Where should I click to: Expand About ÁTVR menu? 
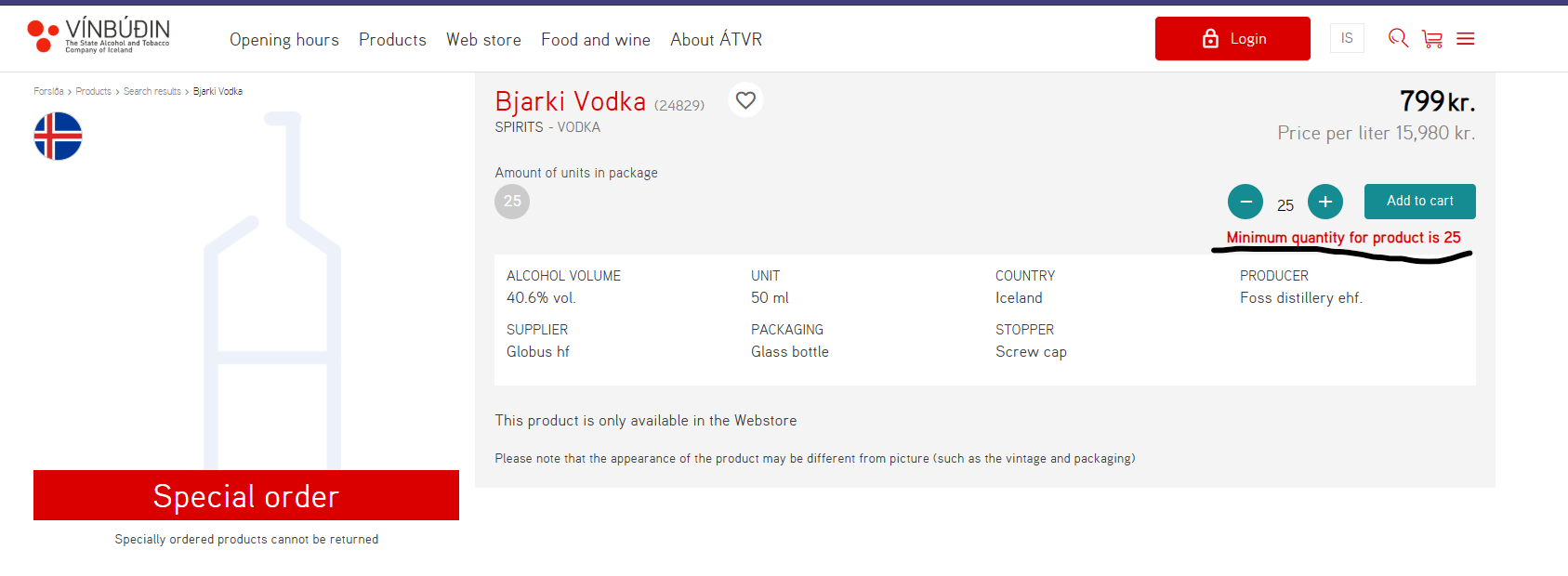click(716, 40)
